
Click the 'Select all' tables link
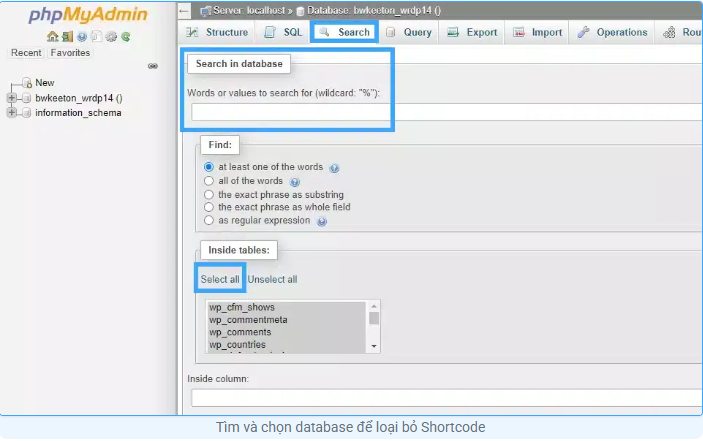[x=220, y=279]
